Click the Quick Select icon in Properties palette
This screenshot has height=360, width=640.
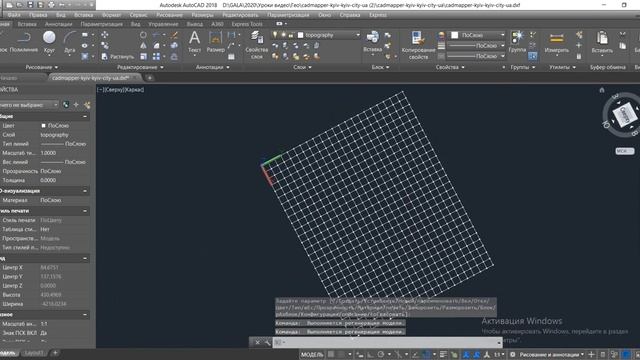87,105
